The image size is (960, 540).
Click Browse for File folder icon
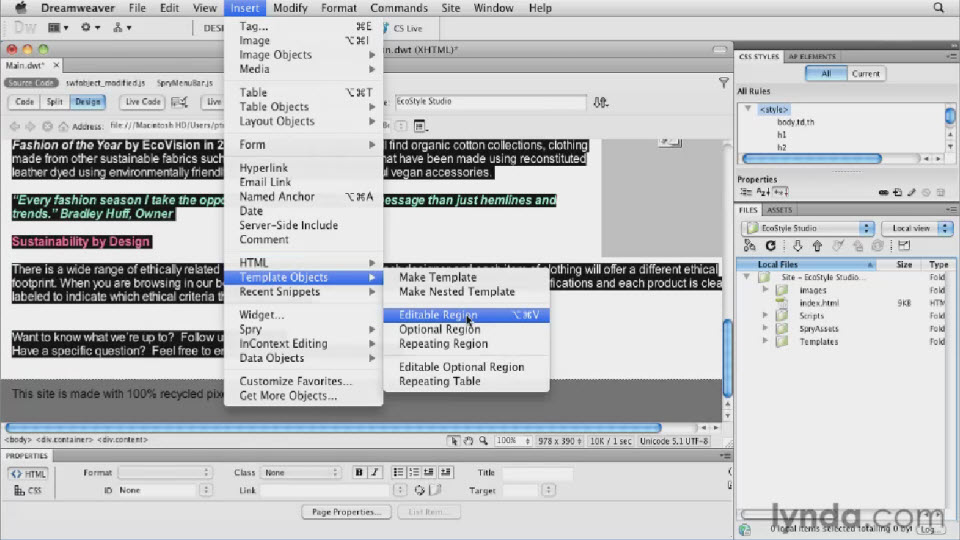pyautogui.click(x=435, y=490)
